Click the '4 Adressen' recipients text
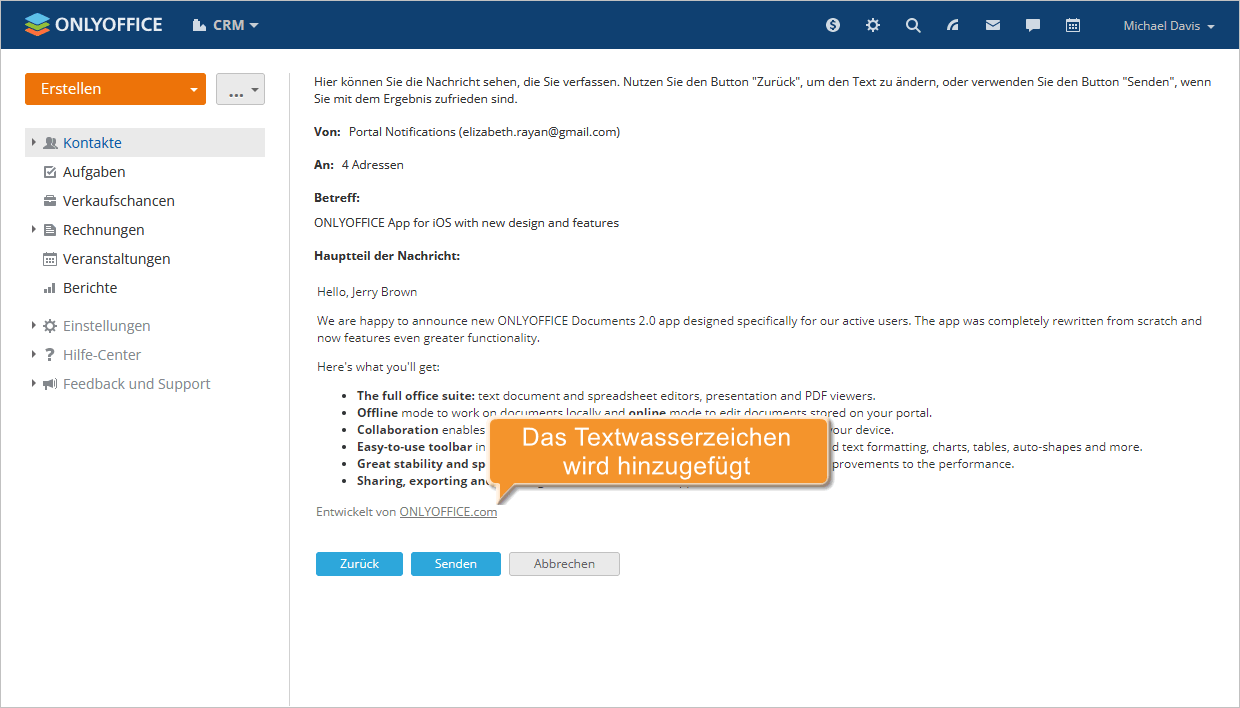 (x=373, y=165)
